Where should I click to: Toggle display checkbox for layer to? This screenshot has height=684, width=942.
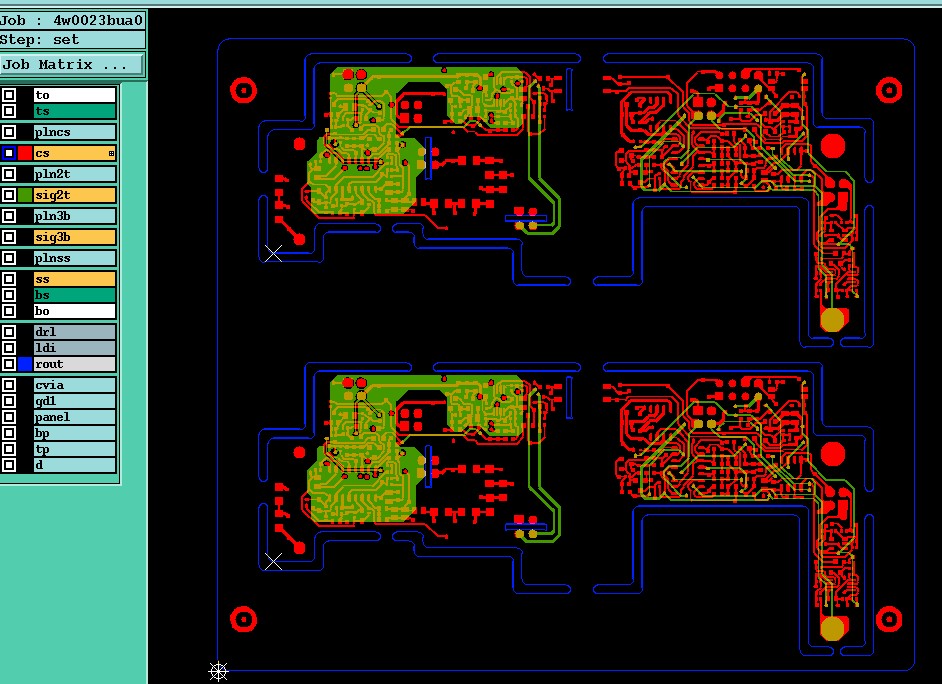coord(8,95)
